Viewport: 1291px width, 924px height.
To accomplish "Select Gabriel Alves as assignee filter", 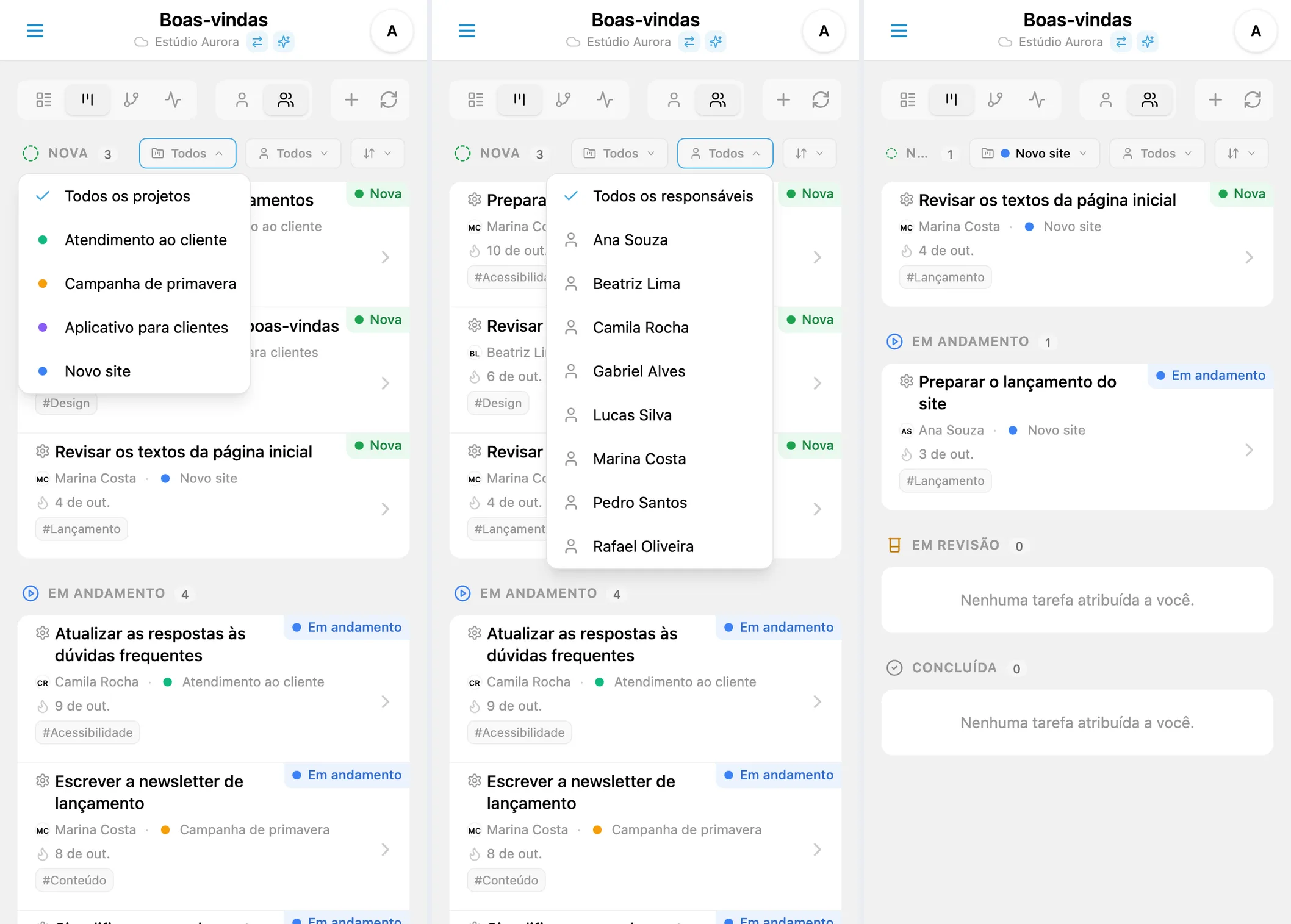I will 660,371.
